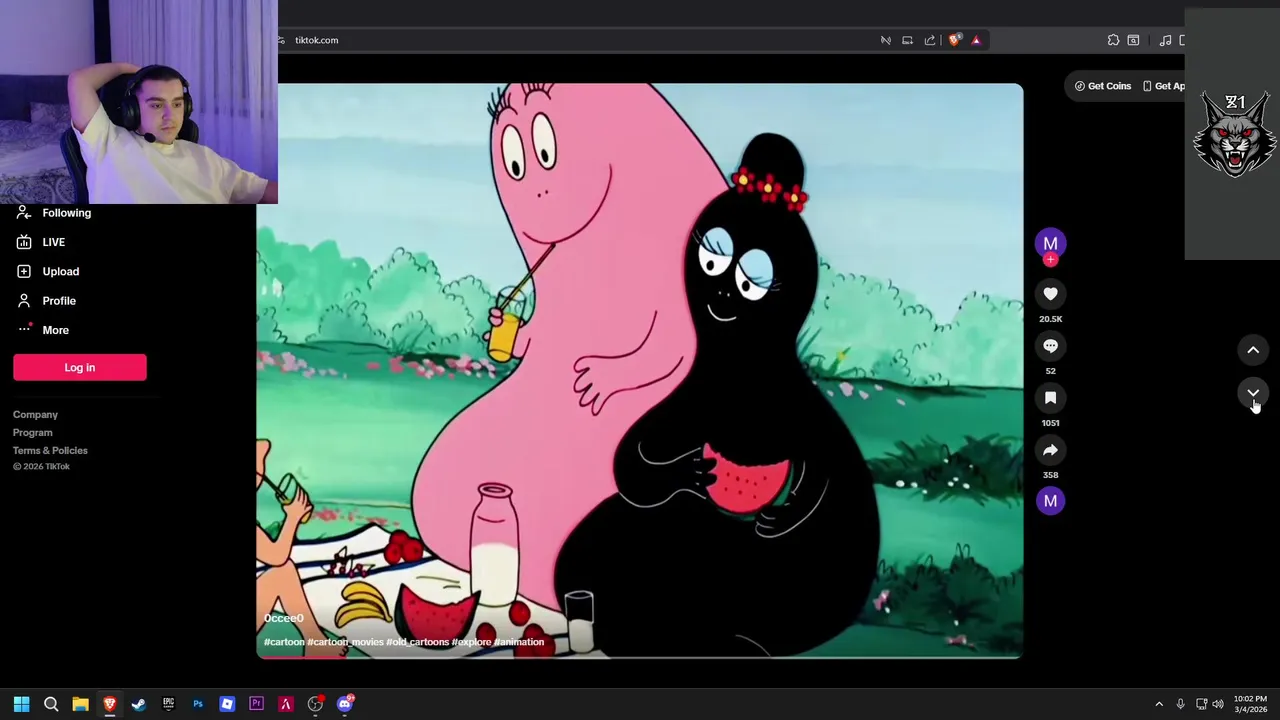Open creator's purple M avatar profile

point(1050,243)
